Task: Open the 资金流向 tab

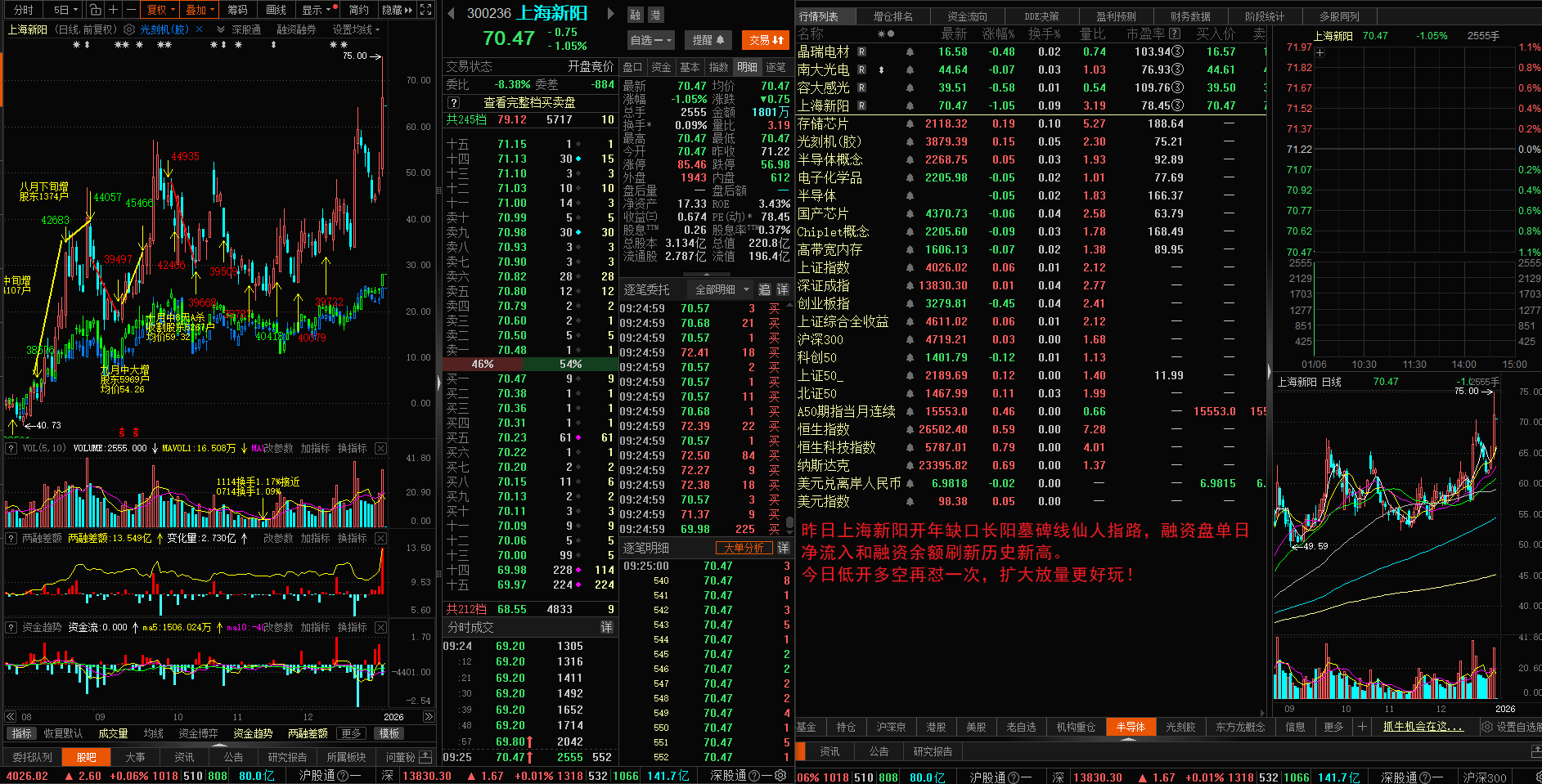Action: 968,16
